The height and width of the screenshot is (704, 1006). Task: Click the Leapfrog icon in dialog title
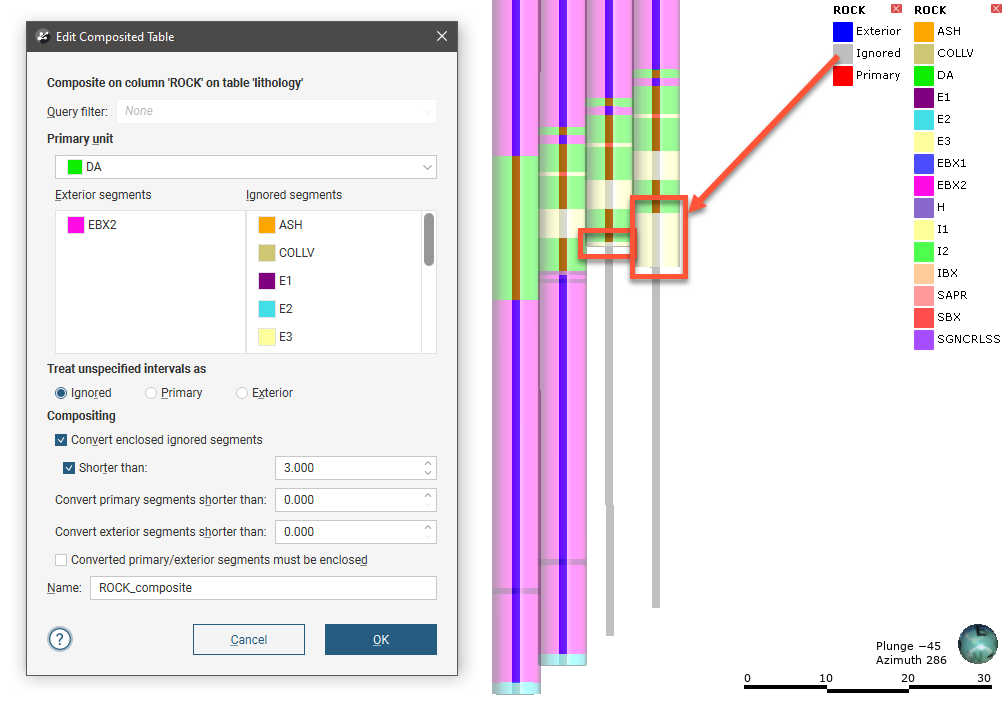click(x=42, y=37)
